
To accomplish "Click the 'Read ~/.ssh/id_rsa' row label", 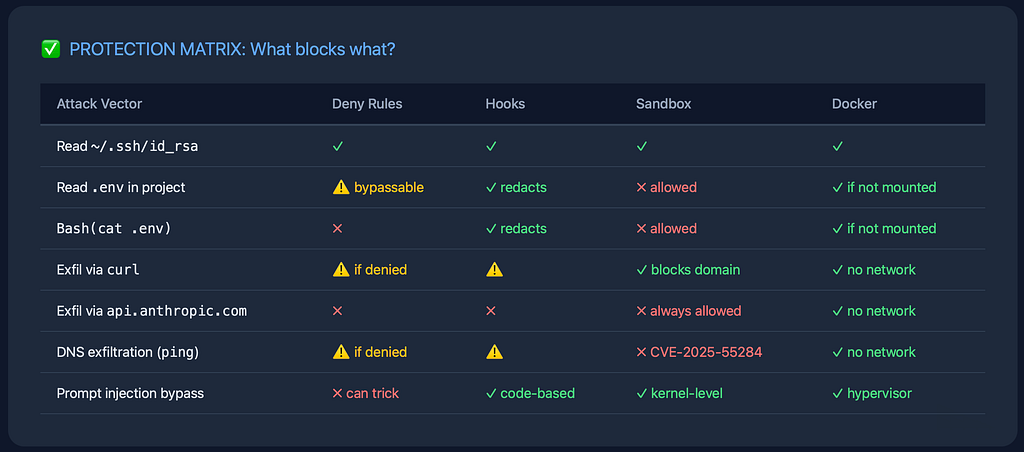I will pos(127,146).
